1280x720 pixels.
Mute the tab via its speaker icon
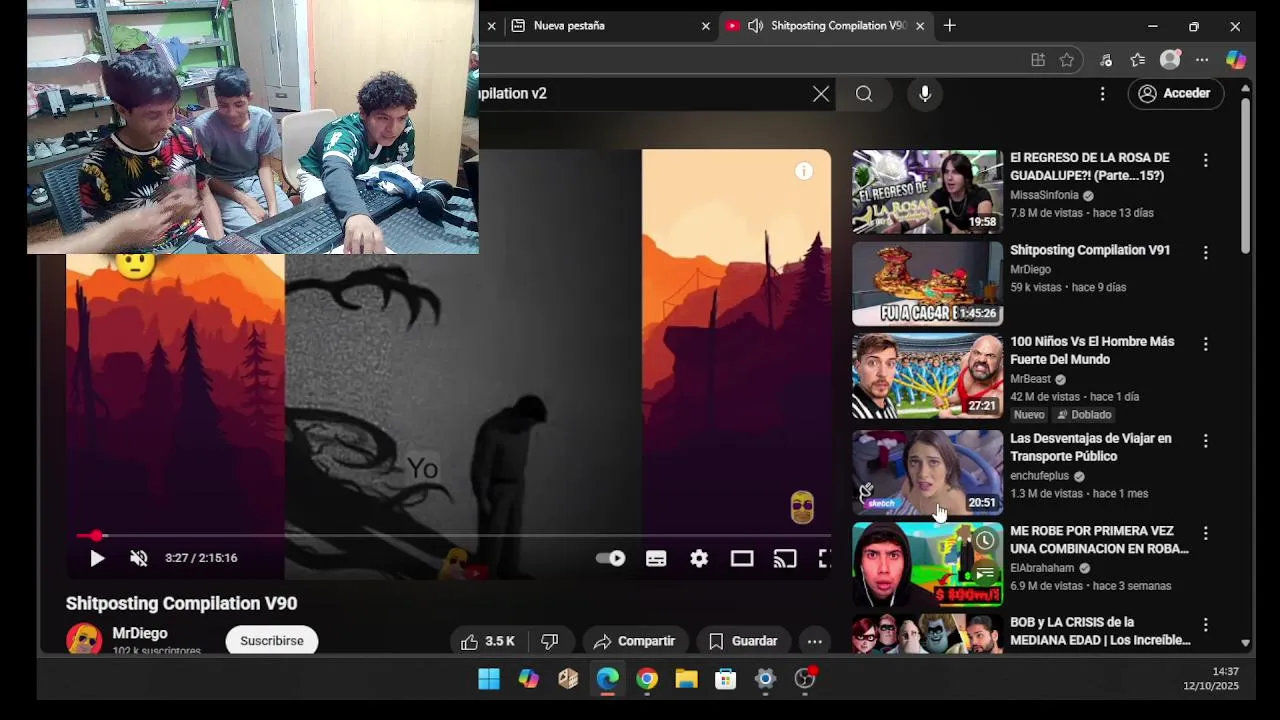coord(755,26)
